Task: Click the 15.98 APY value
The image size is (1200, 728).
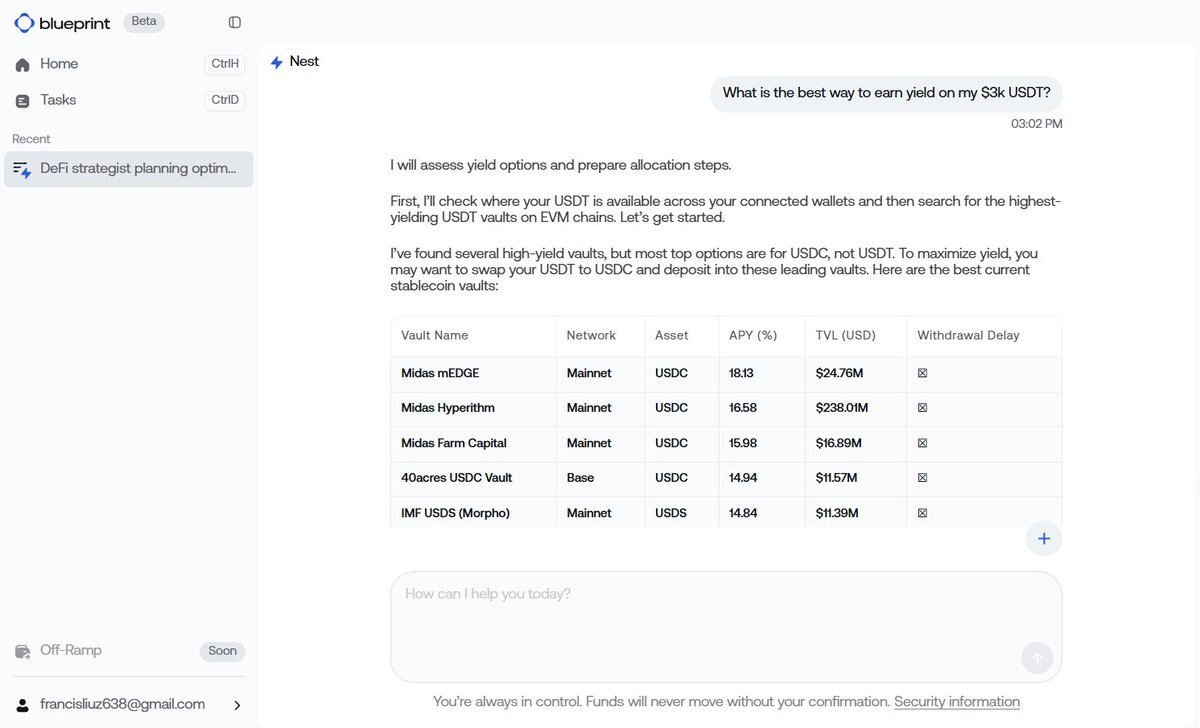Action: pos(743,443)
